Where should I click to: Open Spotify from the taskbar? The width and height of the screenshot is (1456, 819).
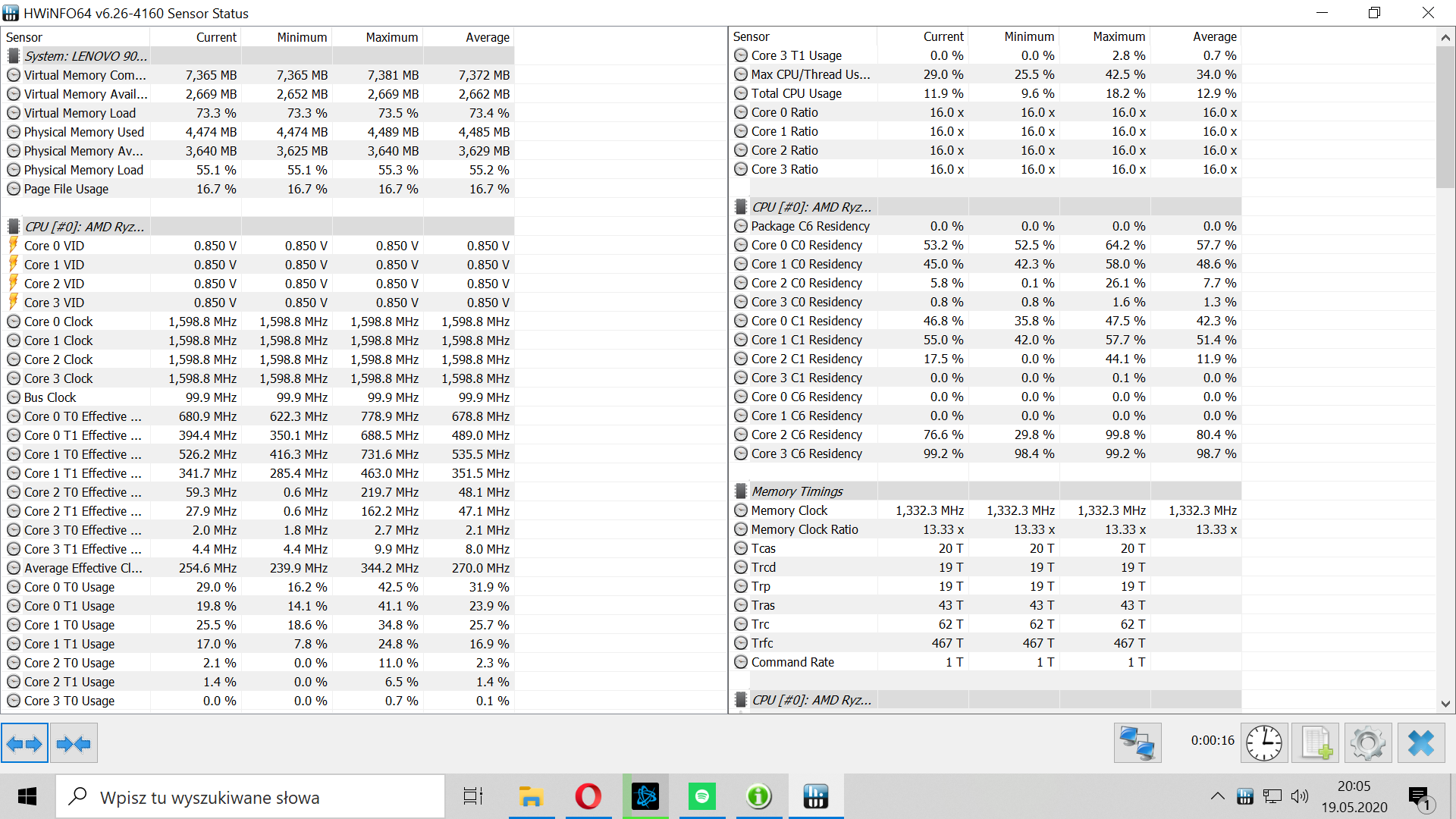pyautogui.click(x=701, y=796)
